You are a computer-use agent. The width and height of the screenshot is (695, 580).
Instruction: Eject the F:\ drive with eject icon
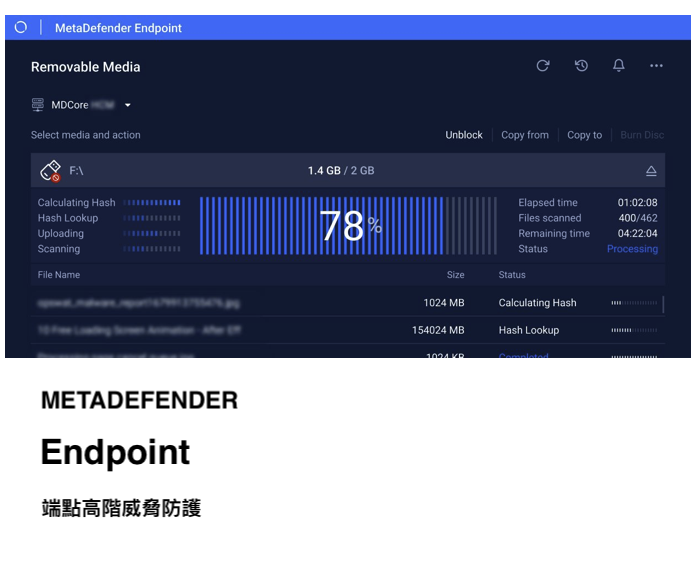click(651, 171)
